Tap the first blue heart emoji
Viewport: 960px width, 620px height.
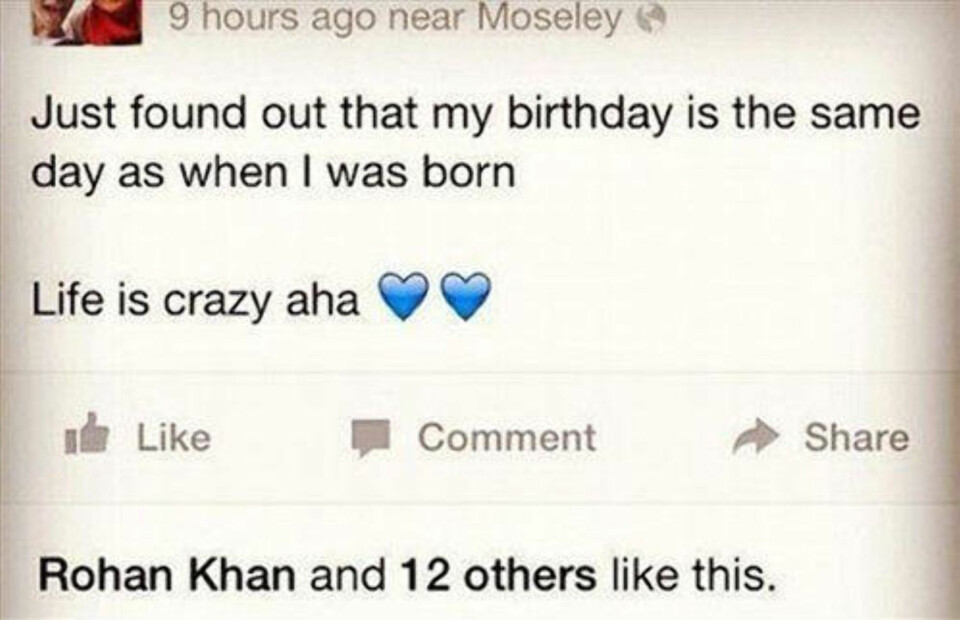tap(406, 297)
